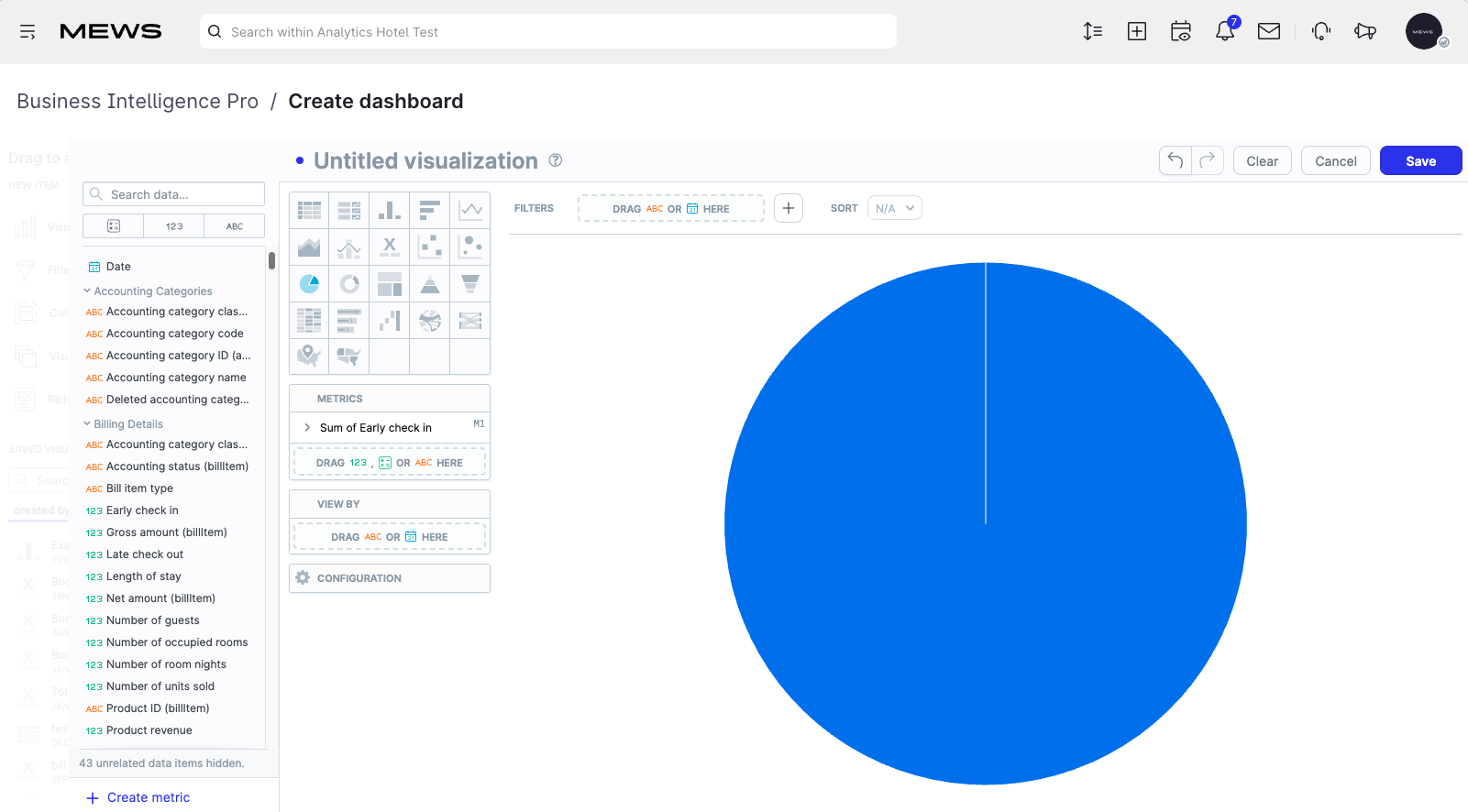Switch to line chart visualization
Image resolution: width=1468 pixels, height=812 pixels.
click(470, 210)
